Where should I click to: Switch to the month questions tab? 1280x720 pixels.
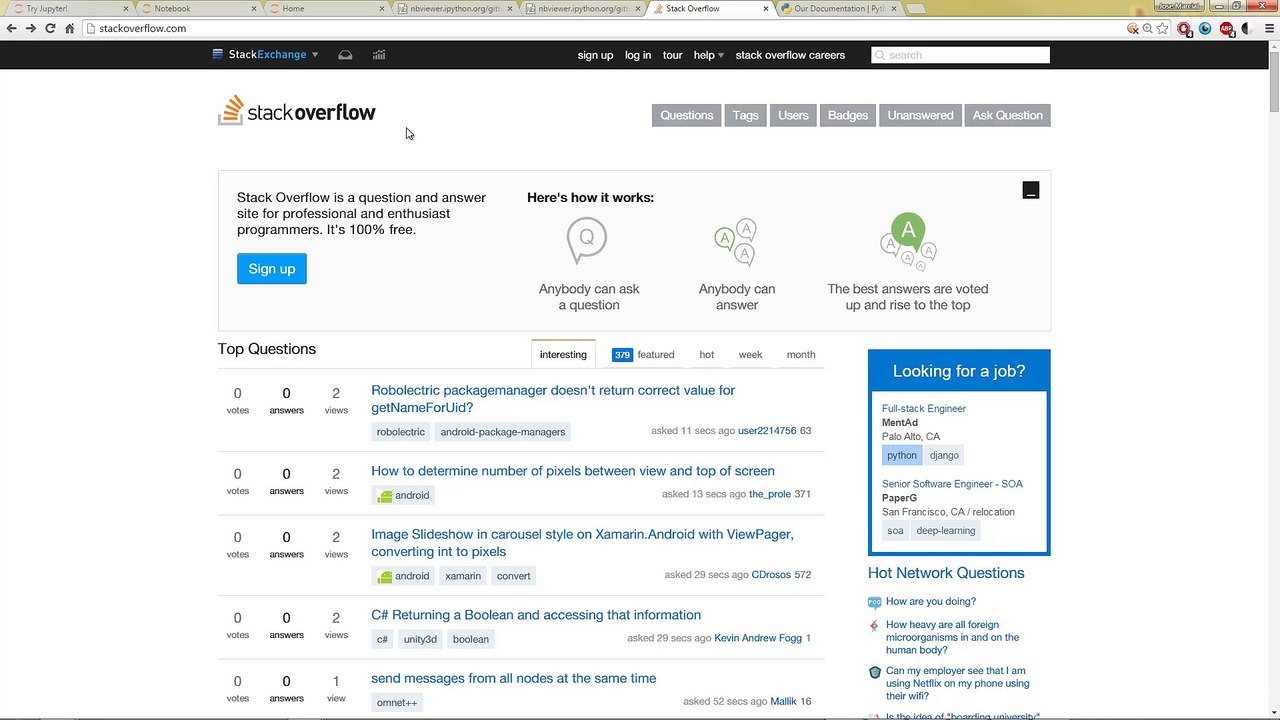tap(801, 354)
